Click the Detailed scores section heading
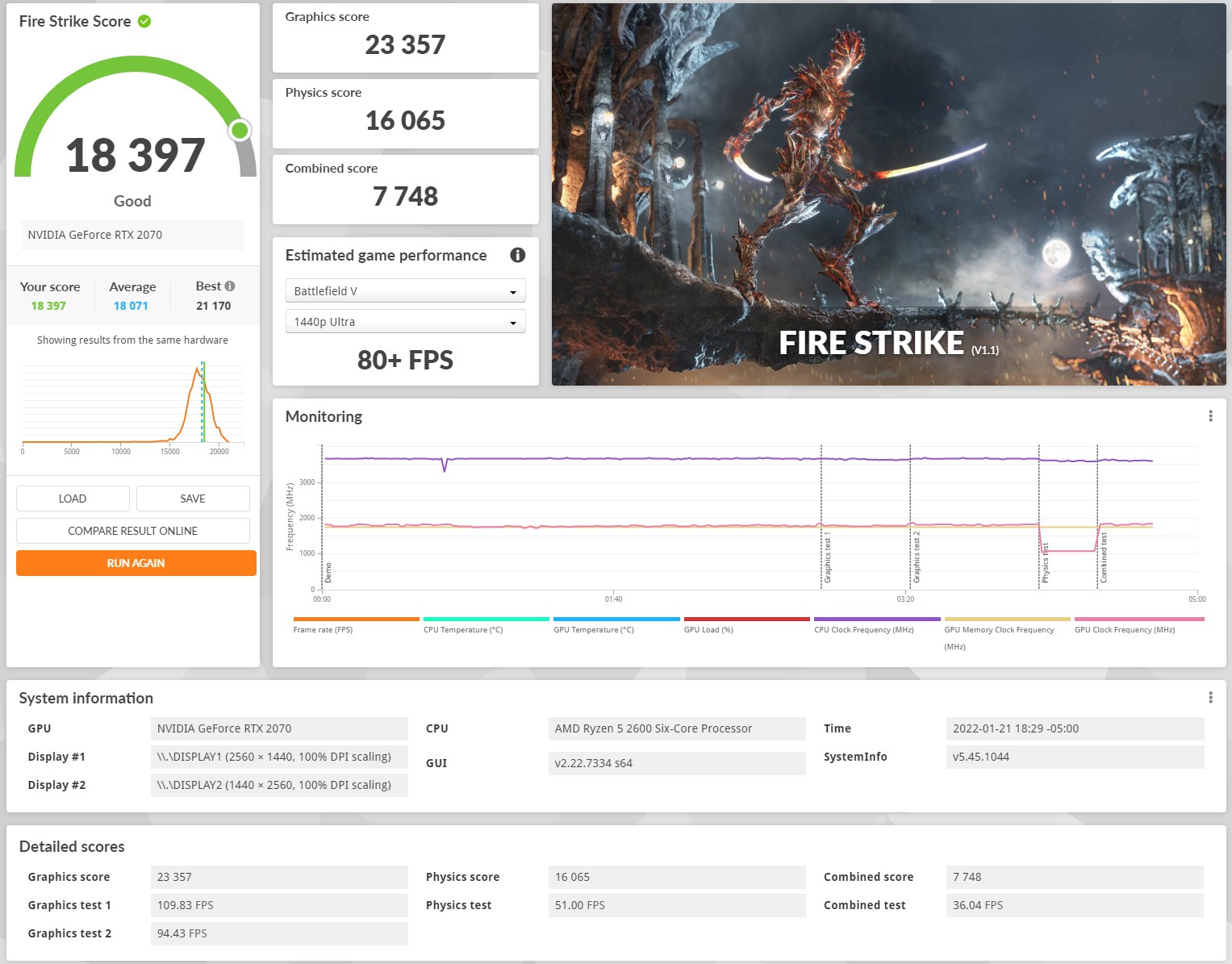This screenshot has height=964, width=1232. pyautogui.click(x=72, y=846)
